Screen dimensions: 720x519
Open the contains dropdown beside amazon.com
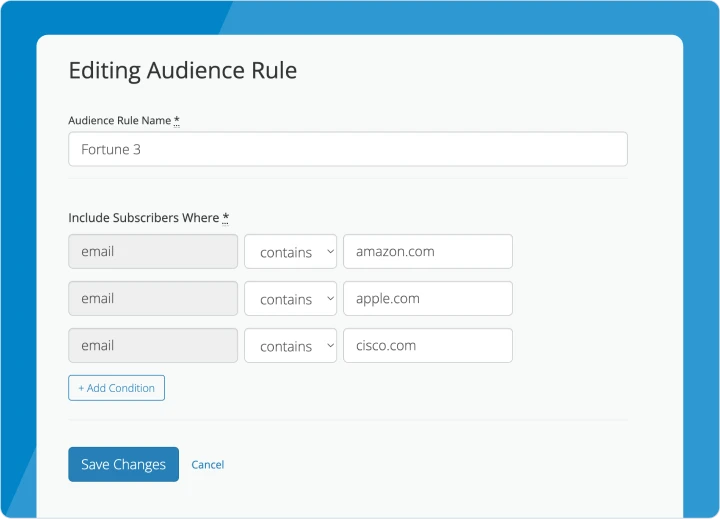[290, 252]
